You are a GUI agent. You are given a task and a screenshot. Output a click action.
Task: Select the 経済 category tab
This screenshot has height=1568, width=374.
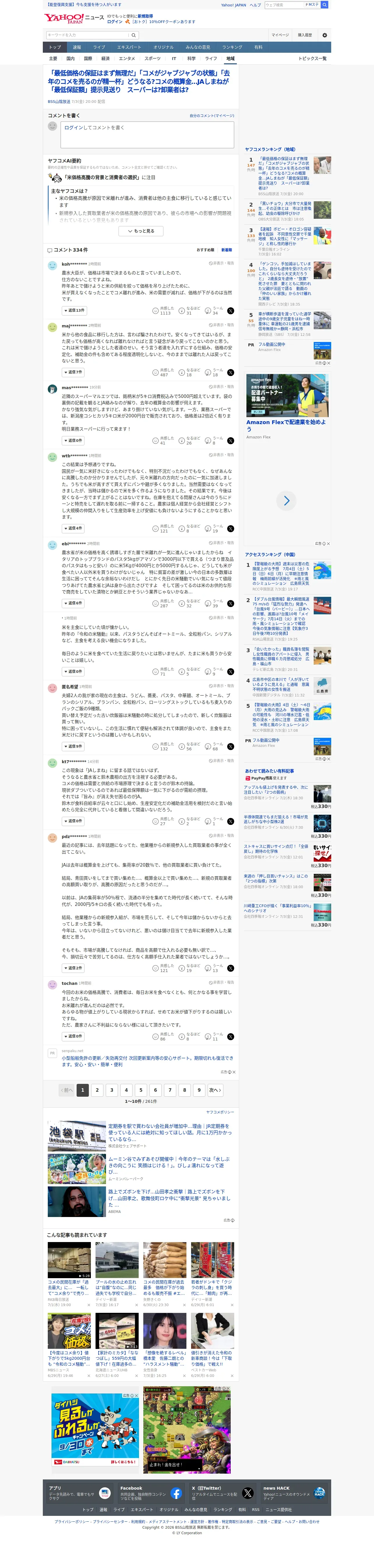105,59
